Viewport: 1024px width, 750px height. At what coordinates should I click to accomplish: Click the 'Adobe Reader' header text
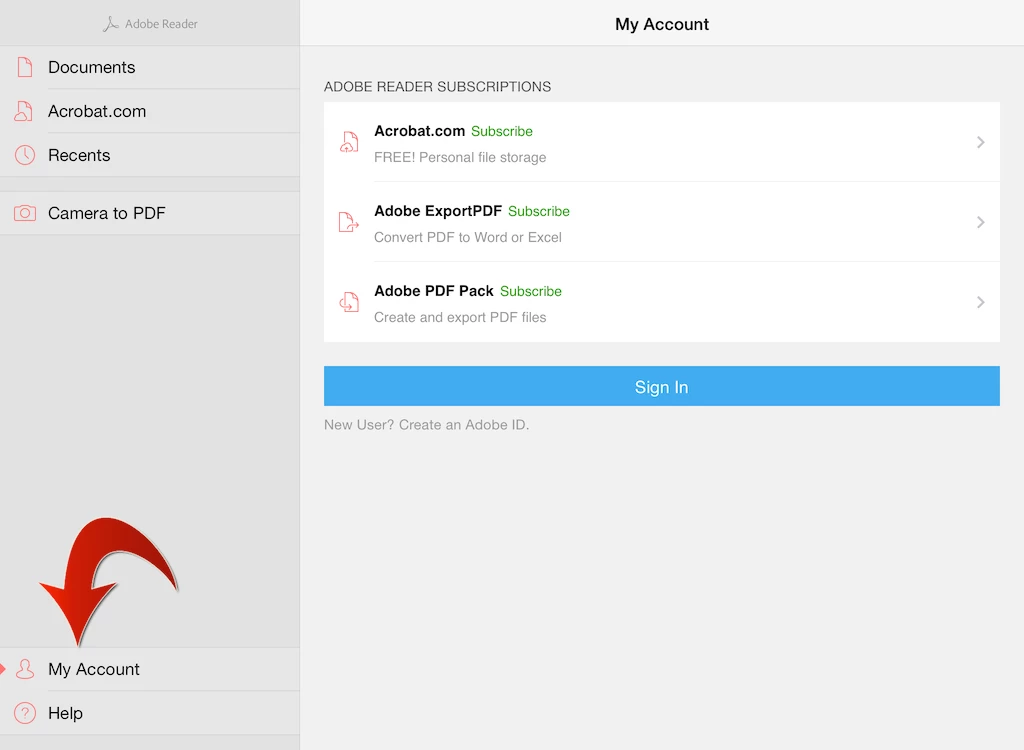point(161,24)
